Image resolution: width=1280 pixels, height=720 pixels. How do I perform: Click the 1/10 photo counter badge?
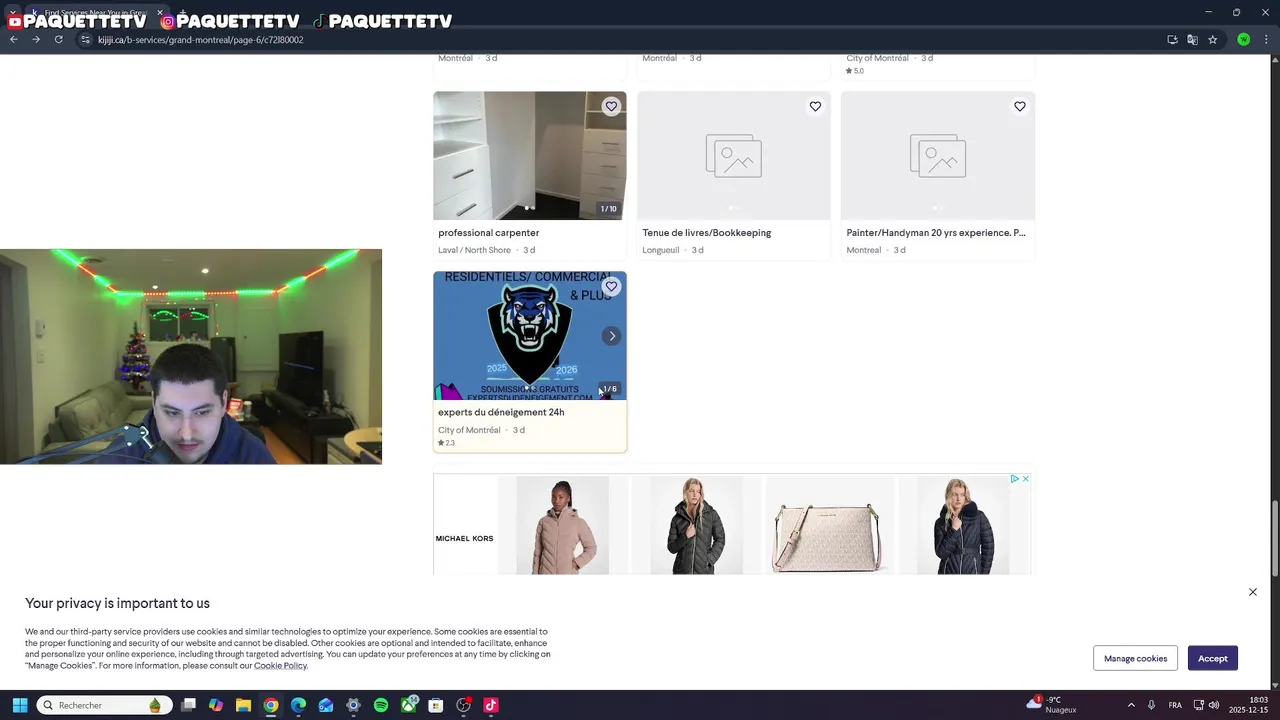pos(608,209)
